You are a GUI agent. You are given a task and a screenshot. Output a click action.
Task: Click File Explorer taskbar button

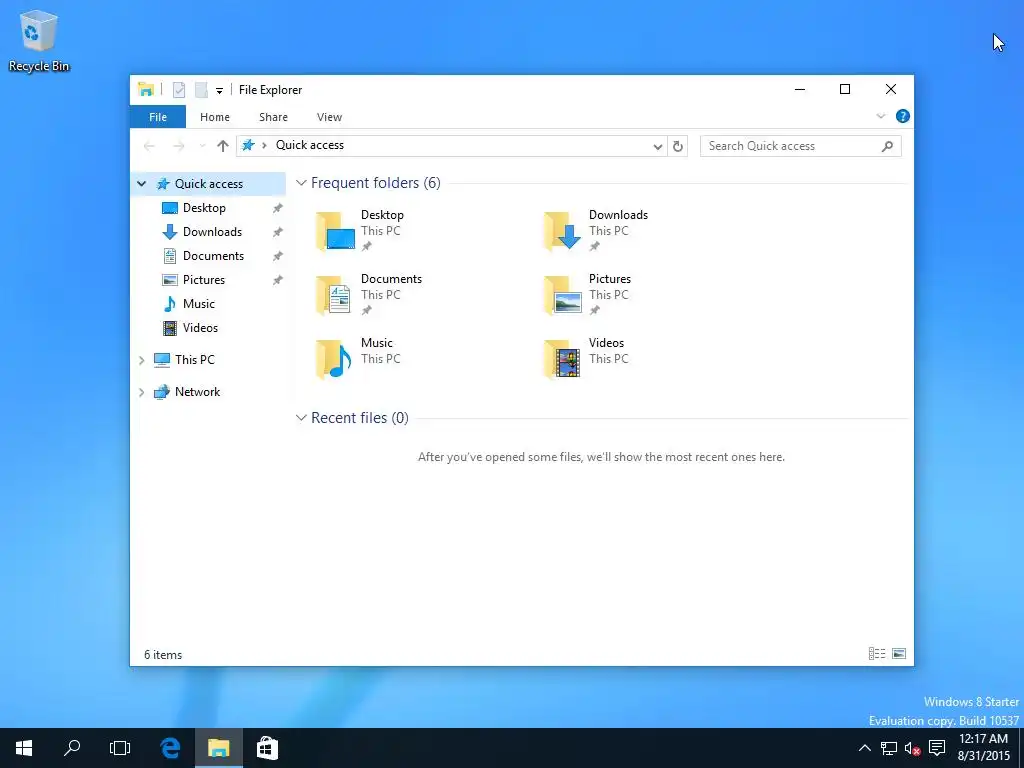point(219,748)
